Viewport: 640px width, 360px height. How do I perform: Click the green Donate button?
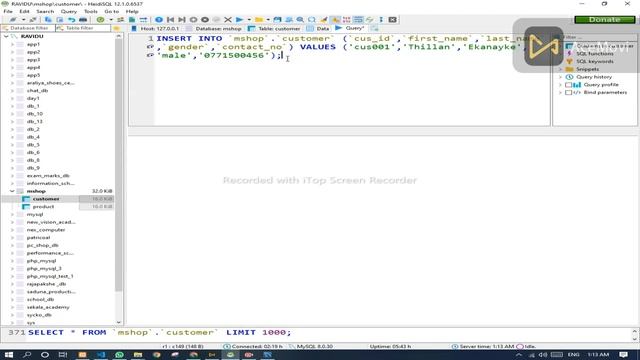tap(604, 20)
